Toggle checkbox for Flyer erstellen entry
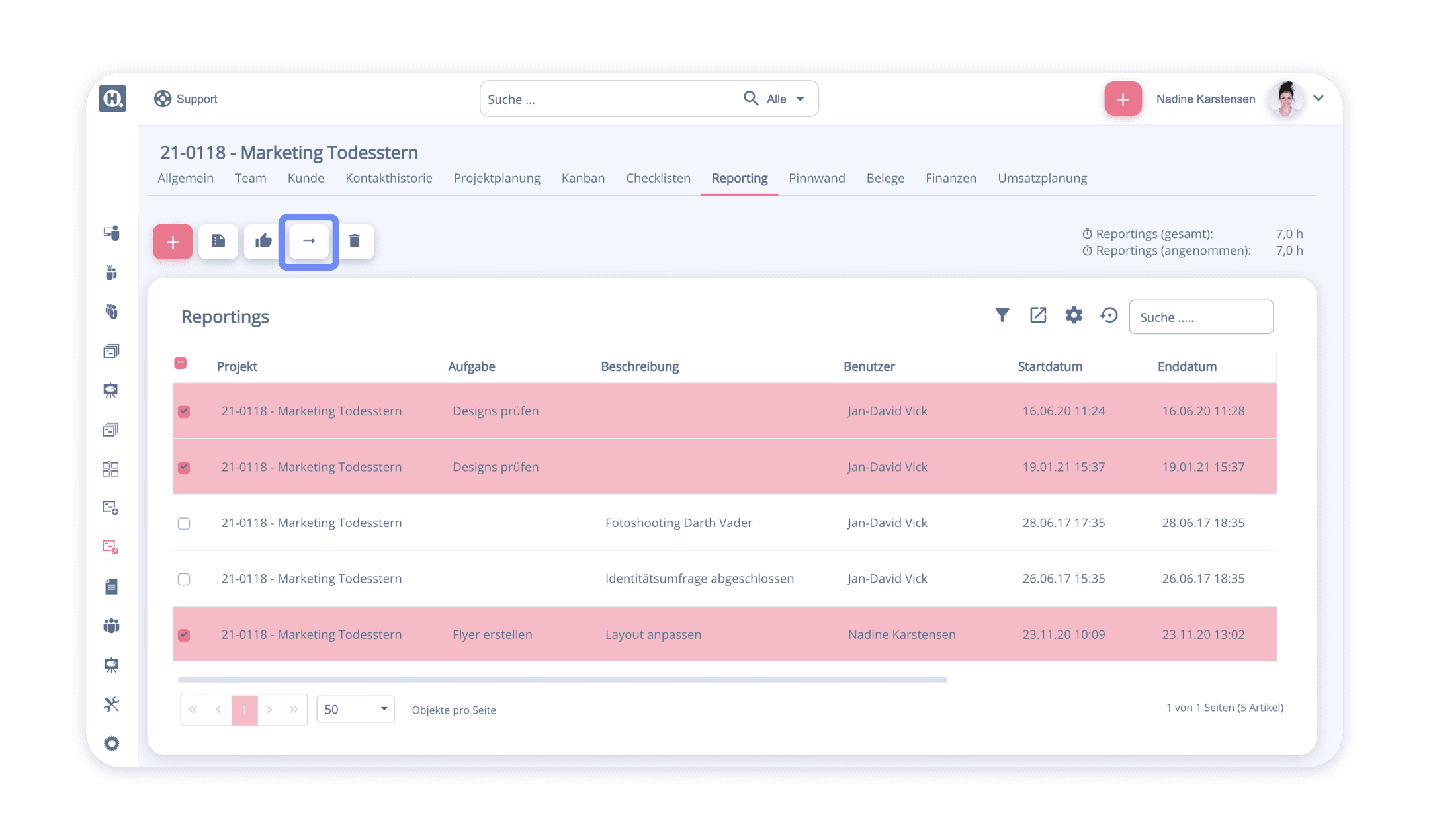Viewport: 1429px width, 840px height. click(184, 634)
